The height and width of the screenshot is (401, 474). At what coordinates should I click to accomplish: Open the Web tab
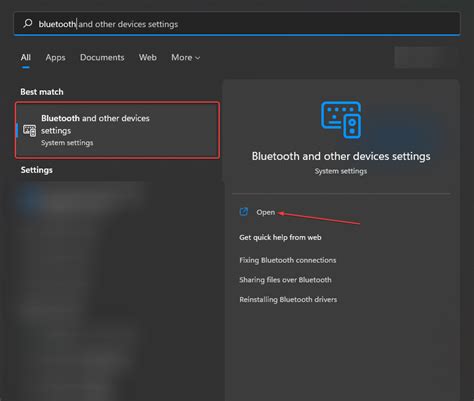148,57
